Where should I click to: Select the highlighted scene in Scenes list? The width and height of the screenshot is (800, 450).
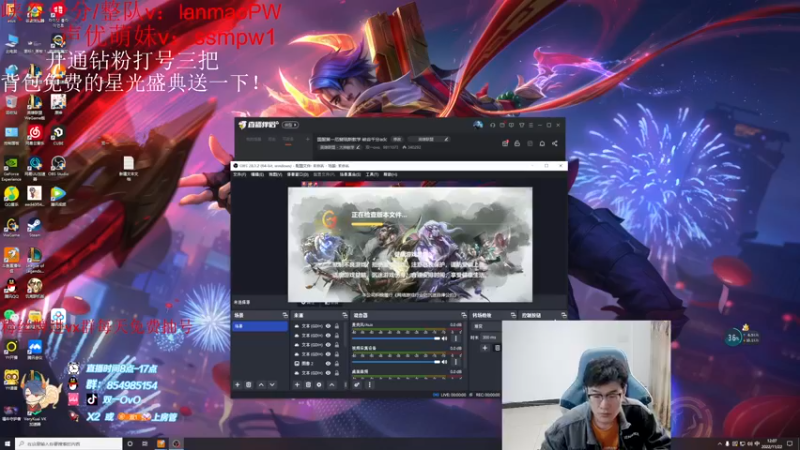point(260,326)
